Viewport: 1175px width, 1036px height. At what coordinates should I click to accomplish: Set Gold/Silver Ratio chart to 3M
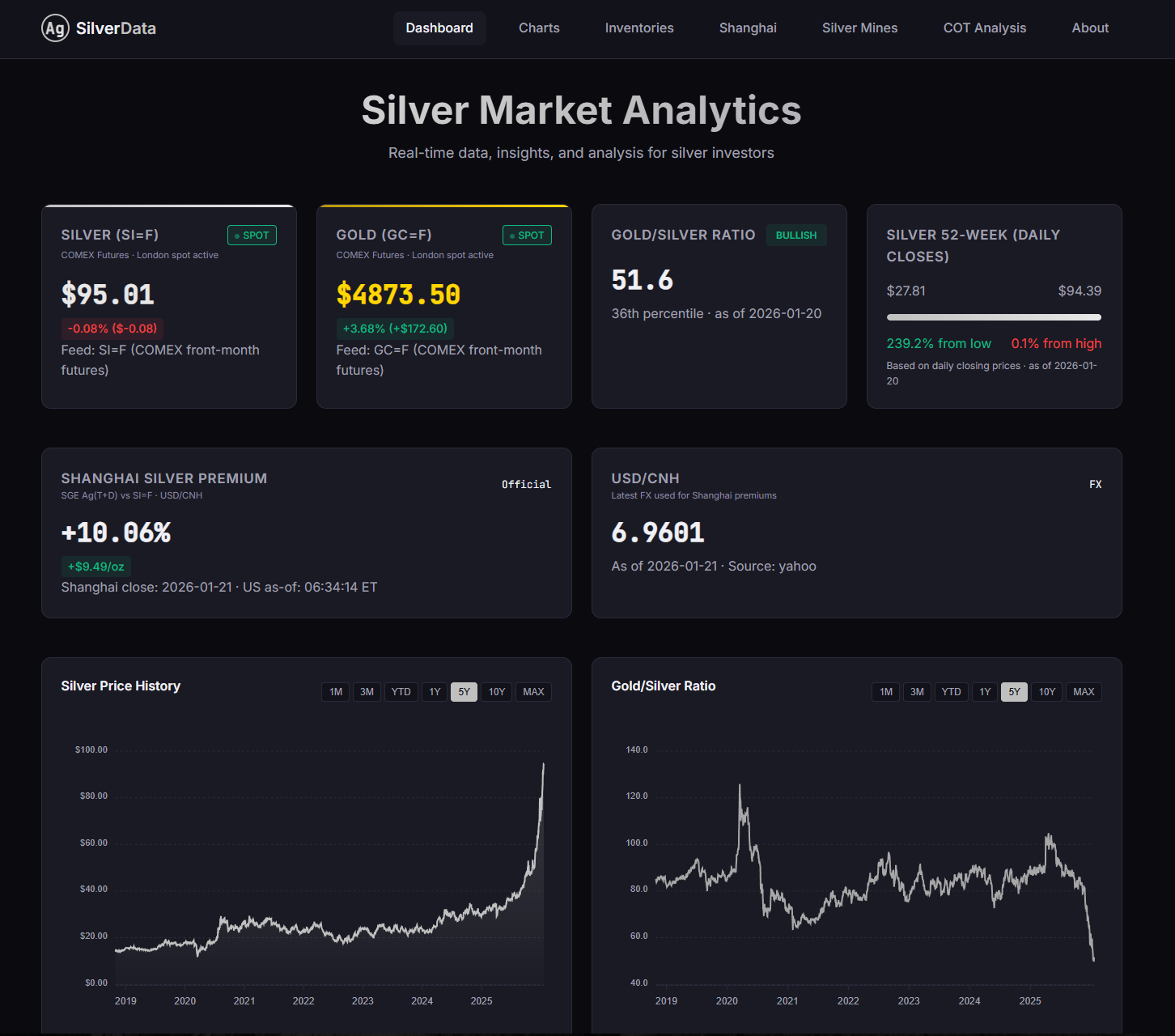pyautogui.click(x=917, y=692)
